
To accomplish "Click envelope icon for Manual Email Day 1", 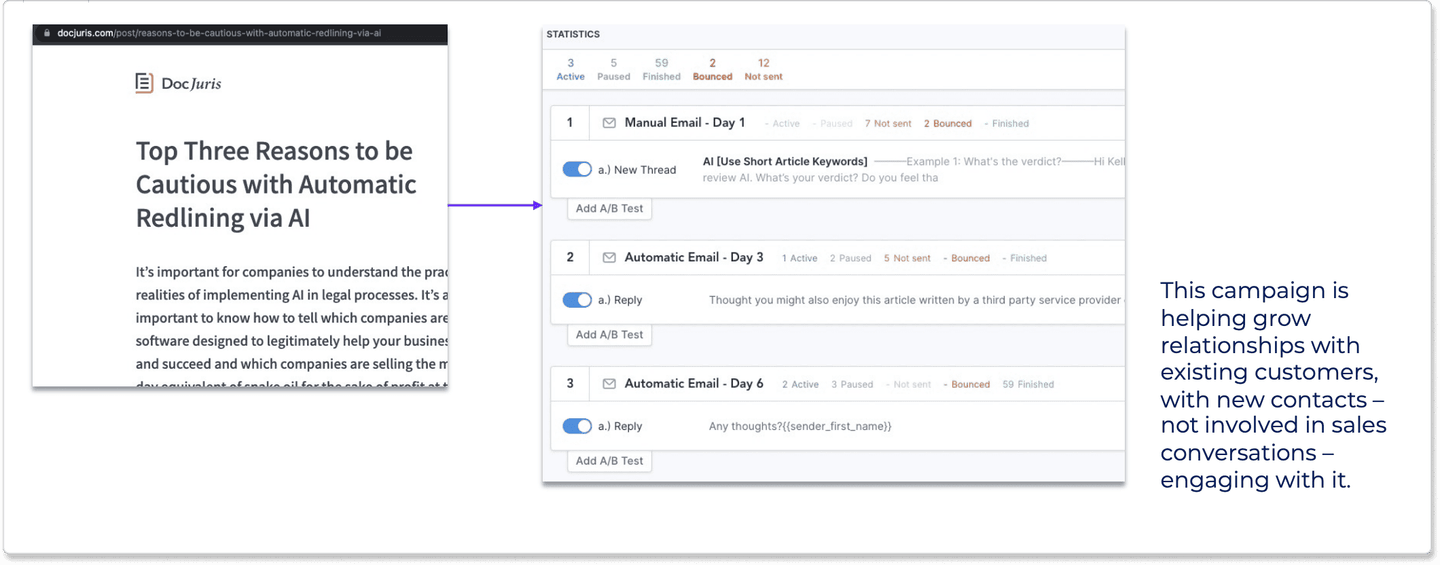I will click(609, 123).
